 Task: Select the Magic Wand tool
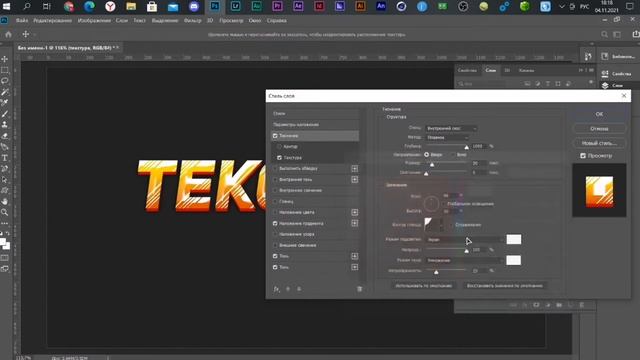click(5, 92)
